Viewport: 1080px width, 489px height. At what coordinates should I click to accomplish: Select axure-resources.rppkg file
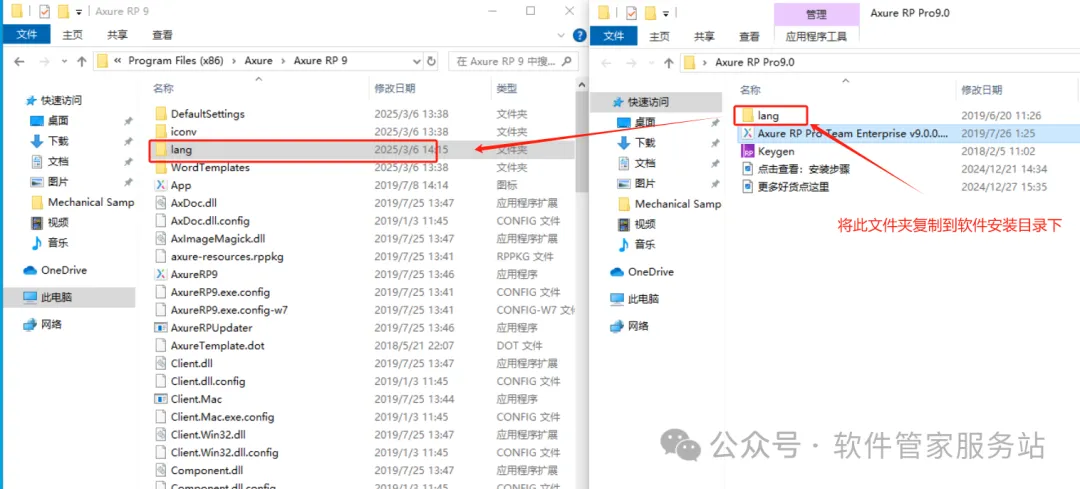click(227, 256)
